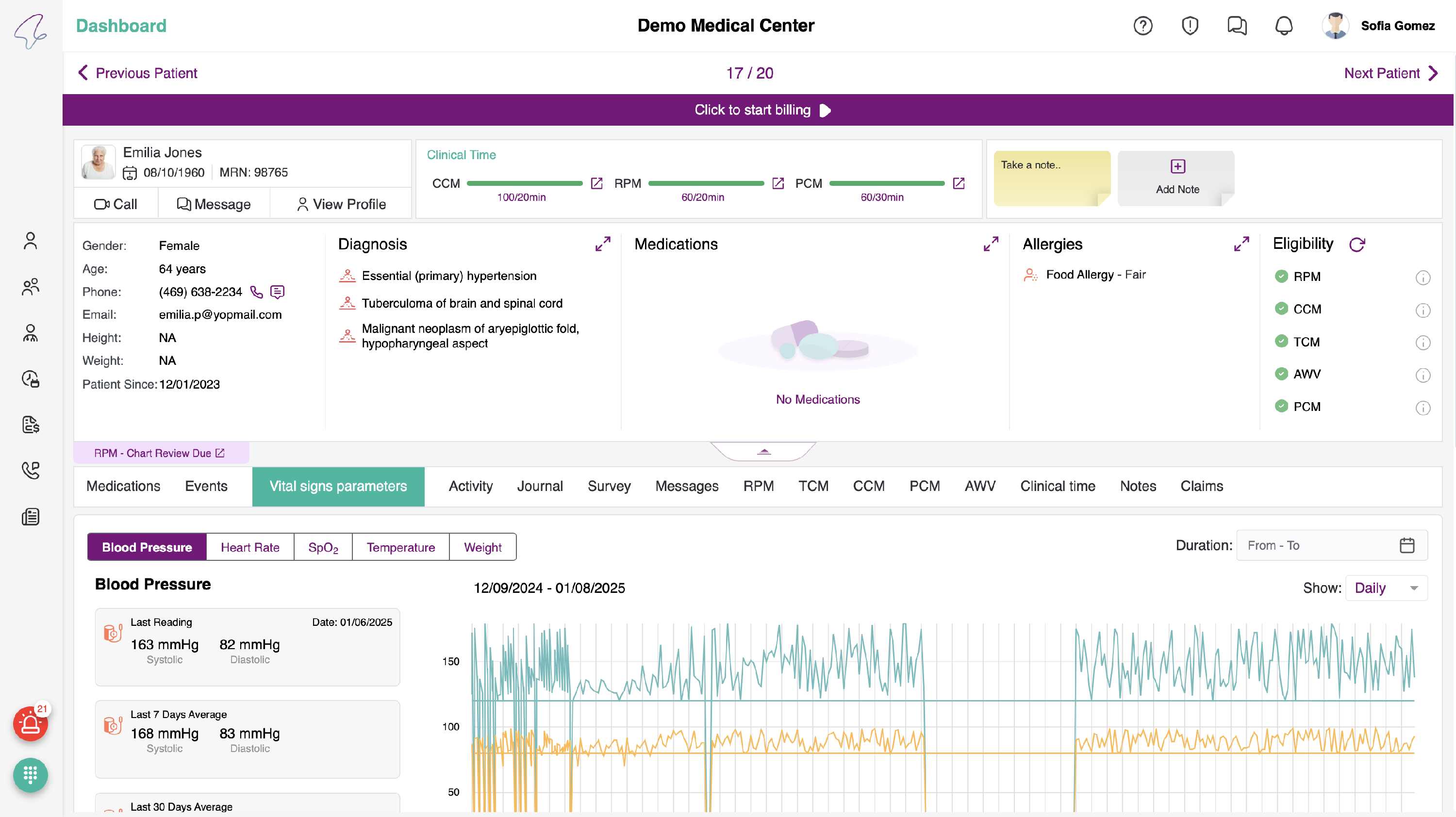Open the Show Daily dropdown
Image resolution: width=1456 pixels, height=817 pixels.
tap(1386, 588)
